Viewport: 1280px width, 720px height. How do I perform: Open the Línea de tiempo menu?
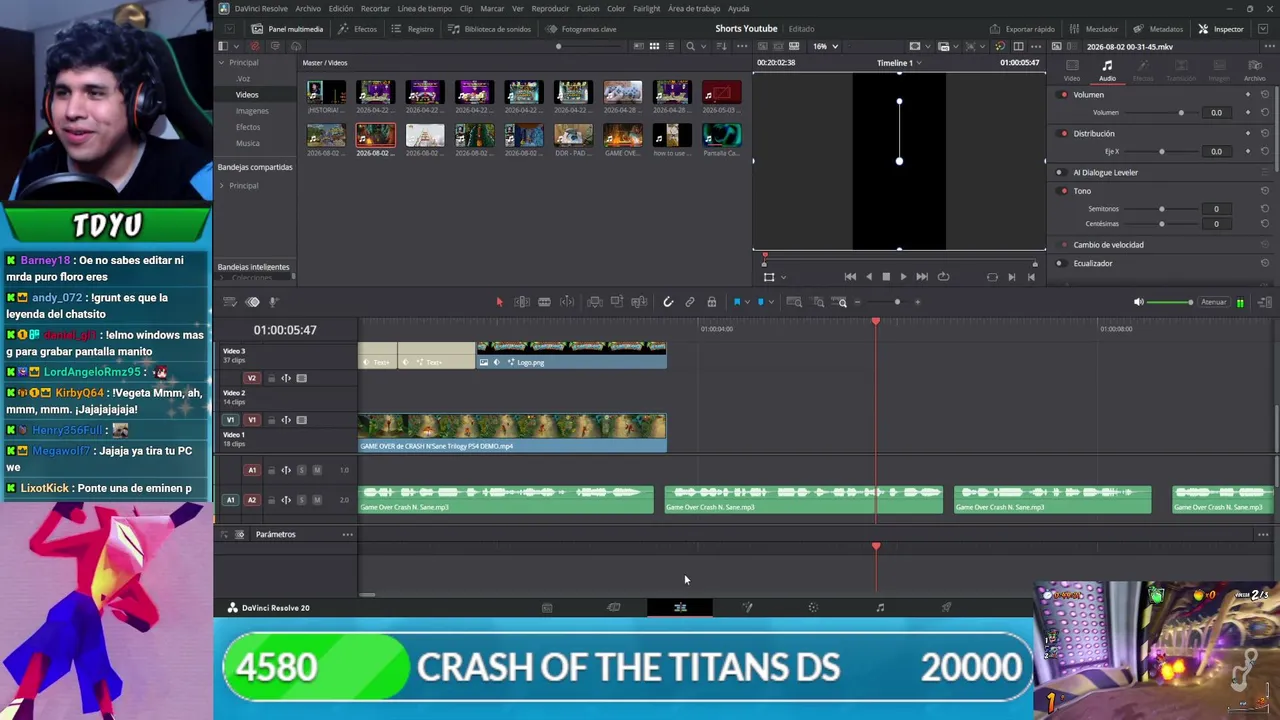point(426,9)
